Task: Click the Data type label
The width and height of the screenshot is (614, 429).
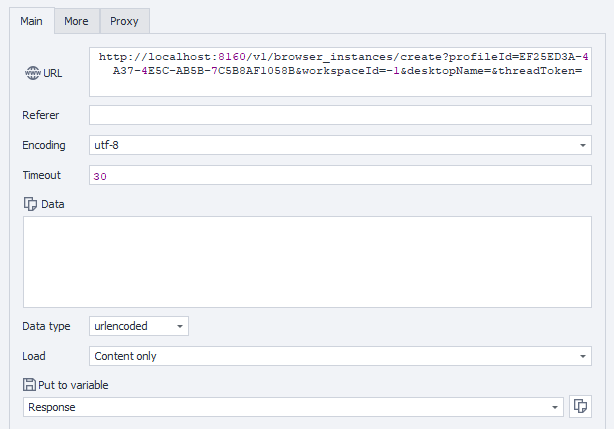Action: (47, 326)
